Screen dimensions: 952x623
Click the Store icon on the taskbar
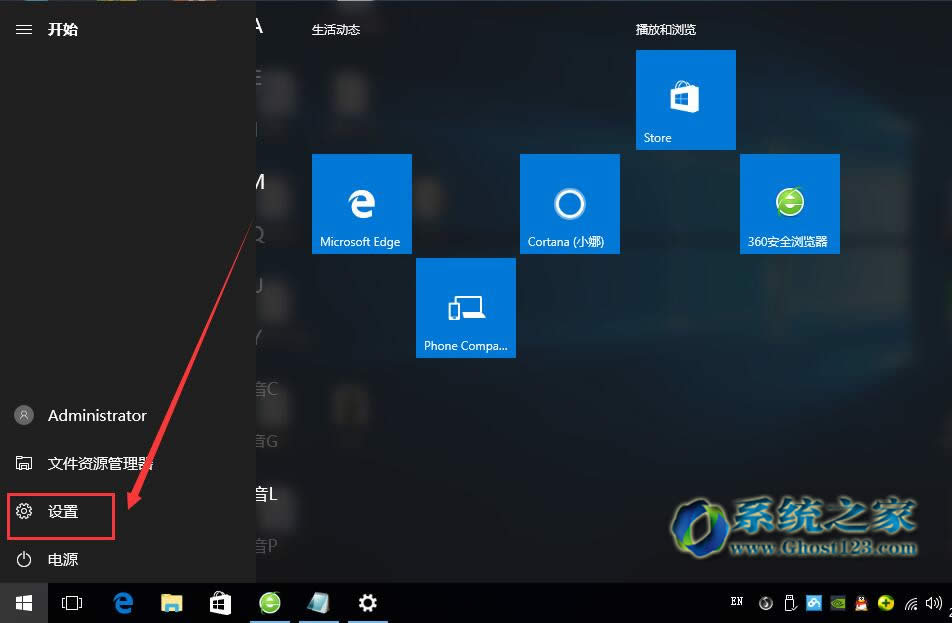(x=220, y=603)
